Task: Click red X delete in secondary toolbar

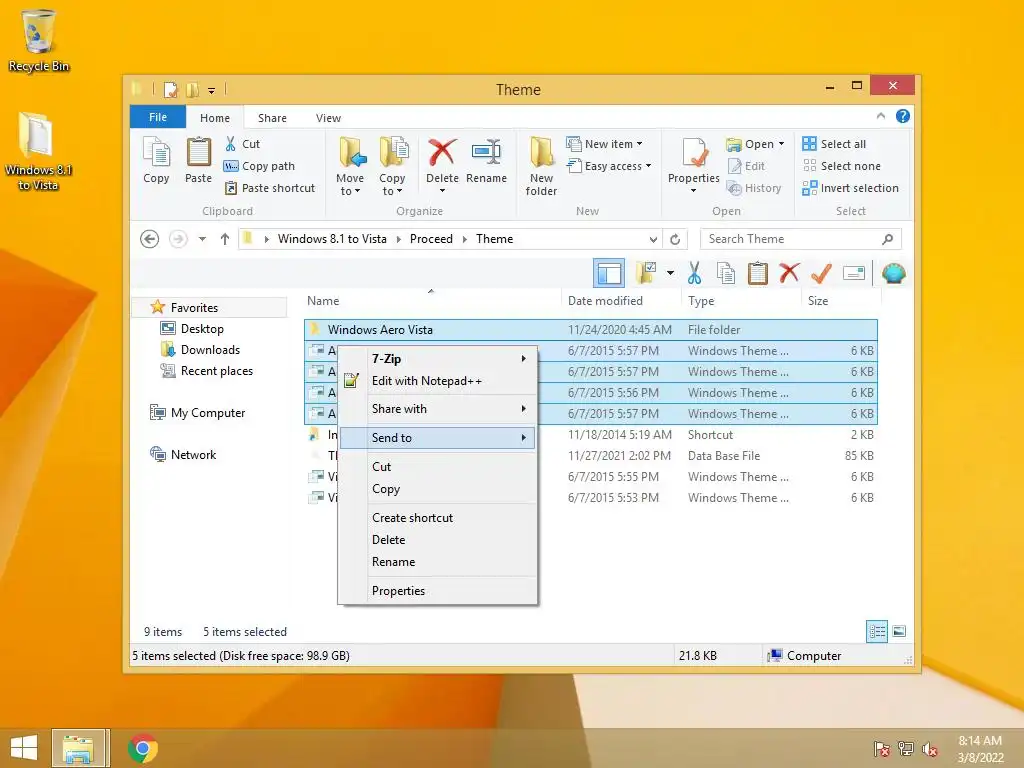Action: 790,272
